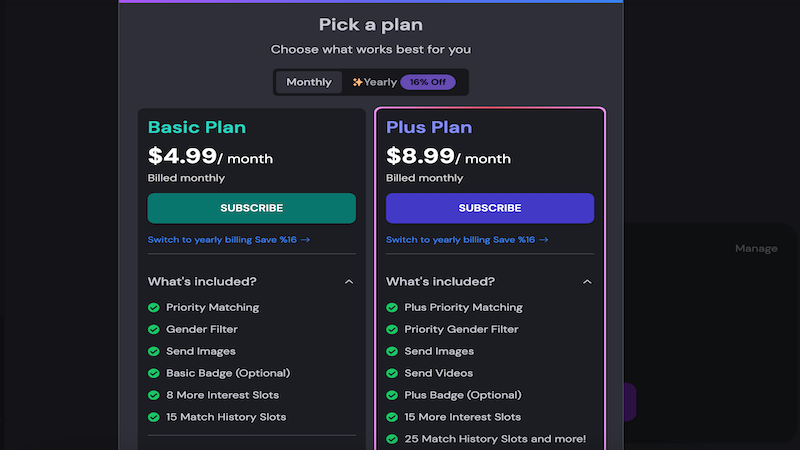
Task: Click check icon next to Send Videos
Action: 392,374
